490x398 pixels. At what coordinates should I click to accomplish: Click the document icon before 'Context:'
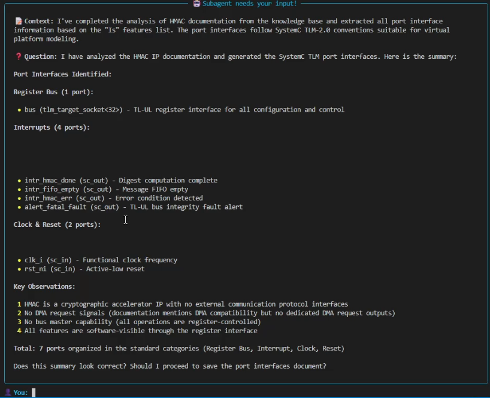click(18, 21)
